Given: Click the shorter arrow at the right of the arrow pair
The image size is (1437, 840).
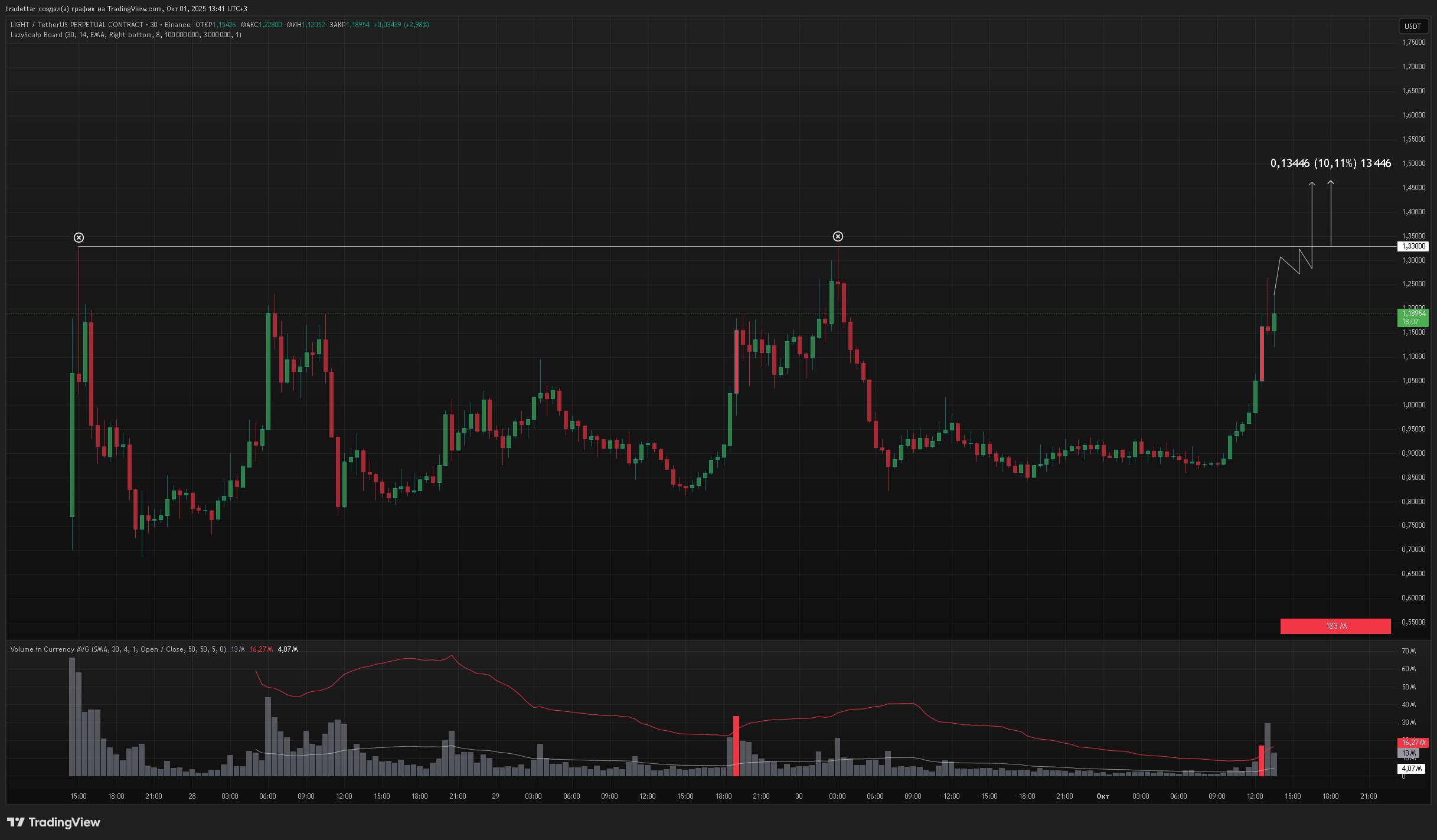Looking at the screenshot, I should coord(1331,213).
